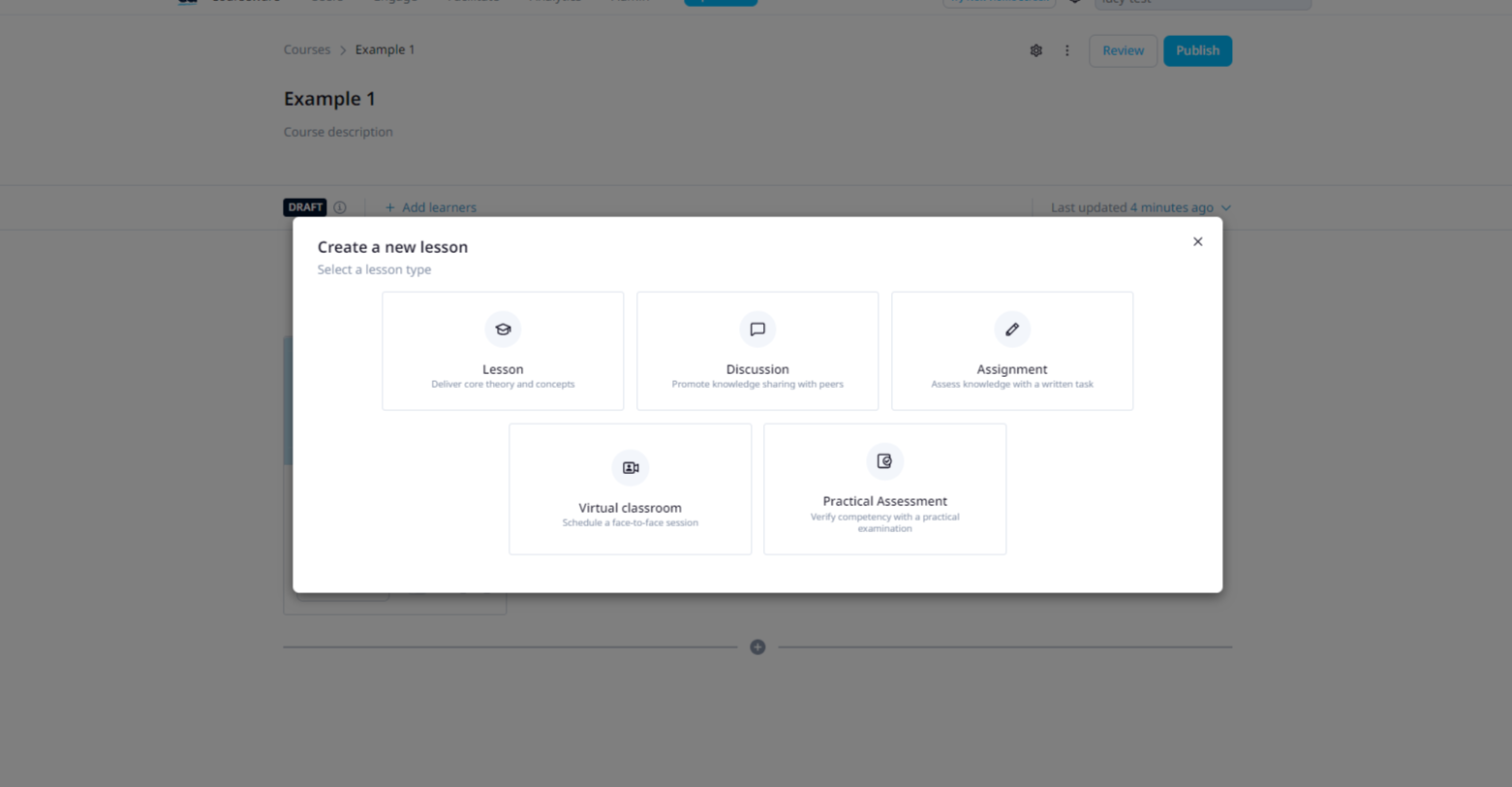
Task: Click the Review button
Action: pyautogui.click(x=1123, y=50)
